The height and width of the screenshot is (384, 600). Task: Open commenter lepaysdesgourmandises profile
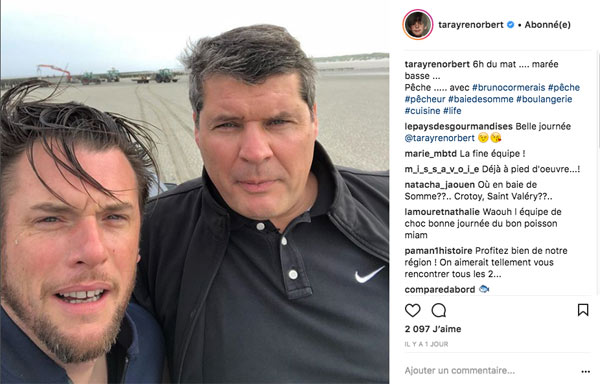pos(458,127)
